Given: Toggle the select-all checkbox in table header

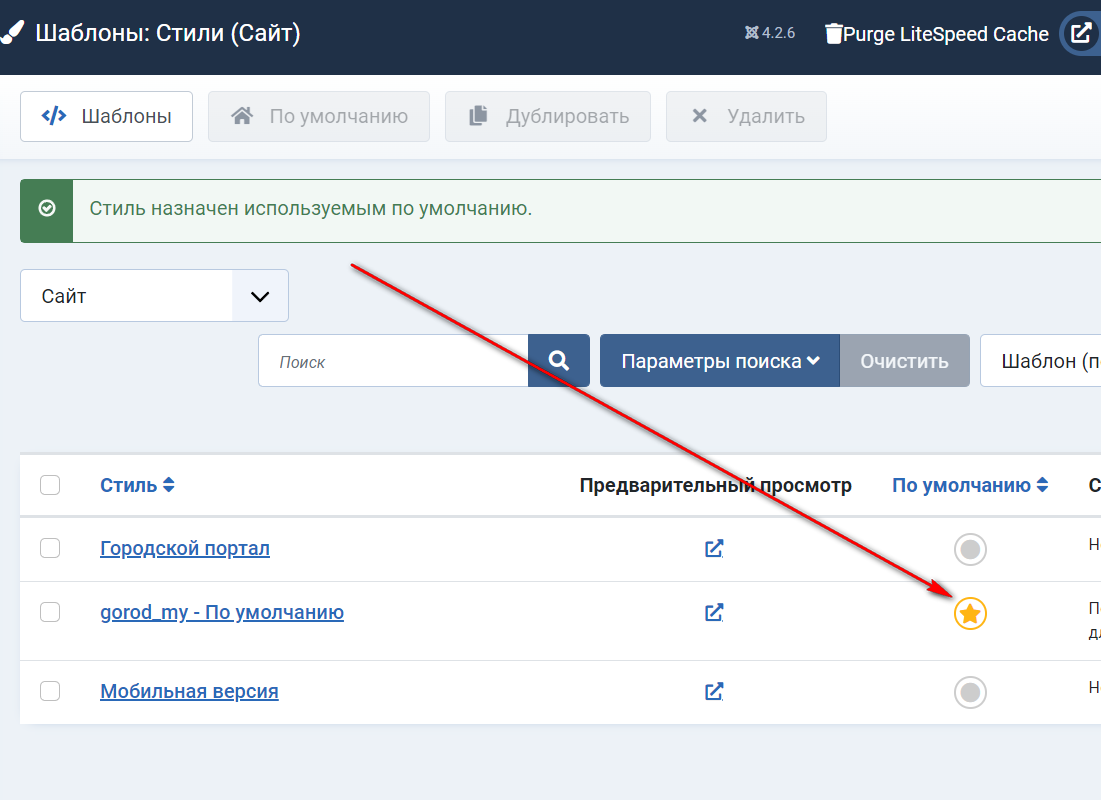Looking at the screenshot, I should 50,485.
